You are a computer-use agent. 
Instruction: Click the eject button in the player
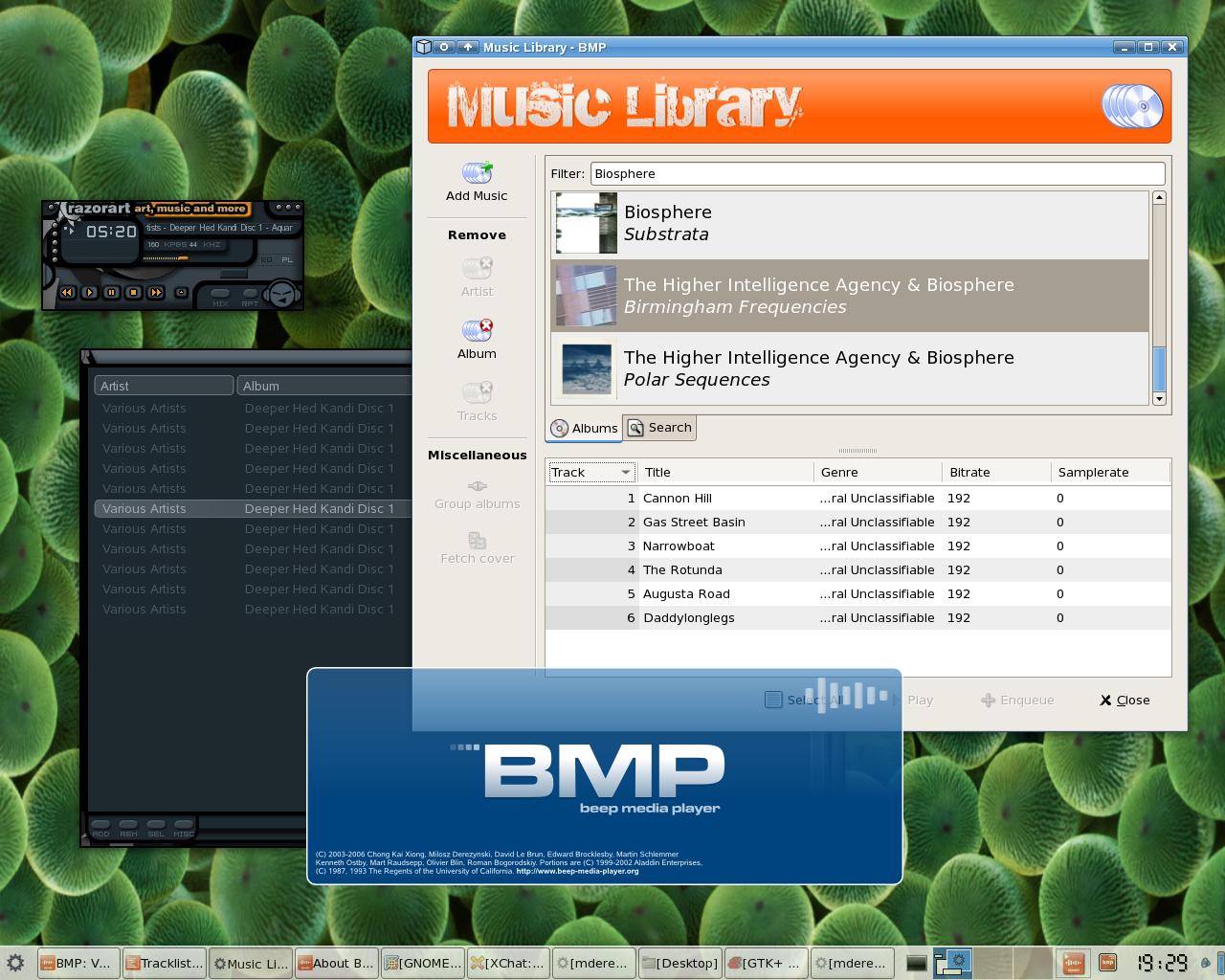pos(181,292)
